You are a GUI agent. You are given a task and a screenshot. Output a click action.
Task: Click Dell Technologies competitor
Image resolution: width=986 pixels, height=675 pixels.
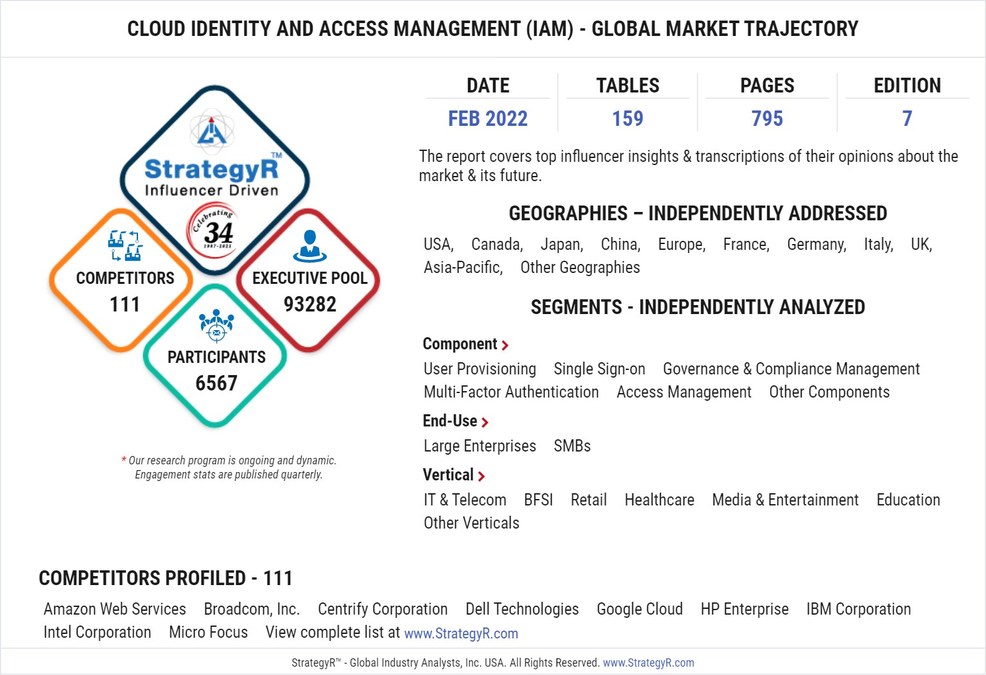tap(522, 610)
